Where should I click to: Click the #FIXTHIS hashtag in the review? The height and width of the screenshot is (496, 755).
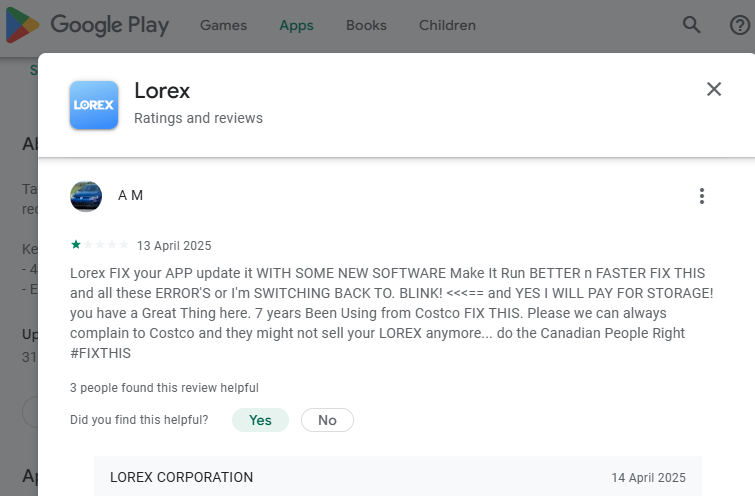click(x=100, y=353)
